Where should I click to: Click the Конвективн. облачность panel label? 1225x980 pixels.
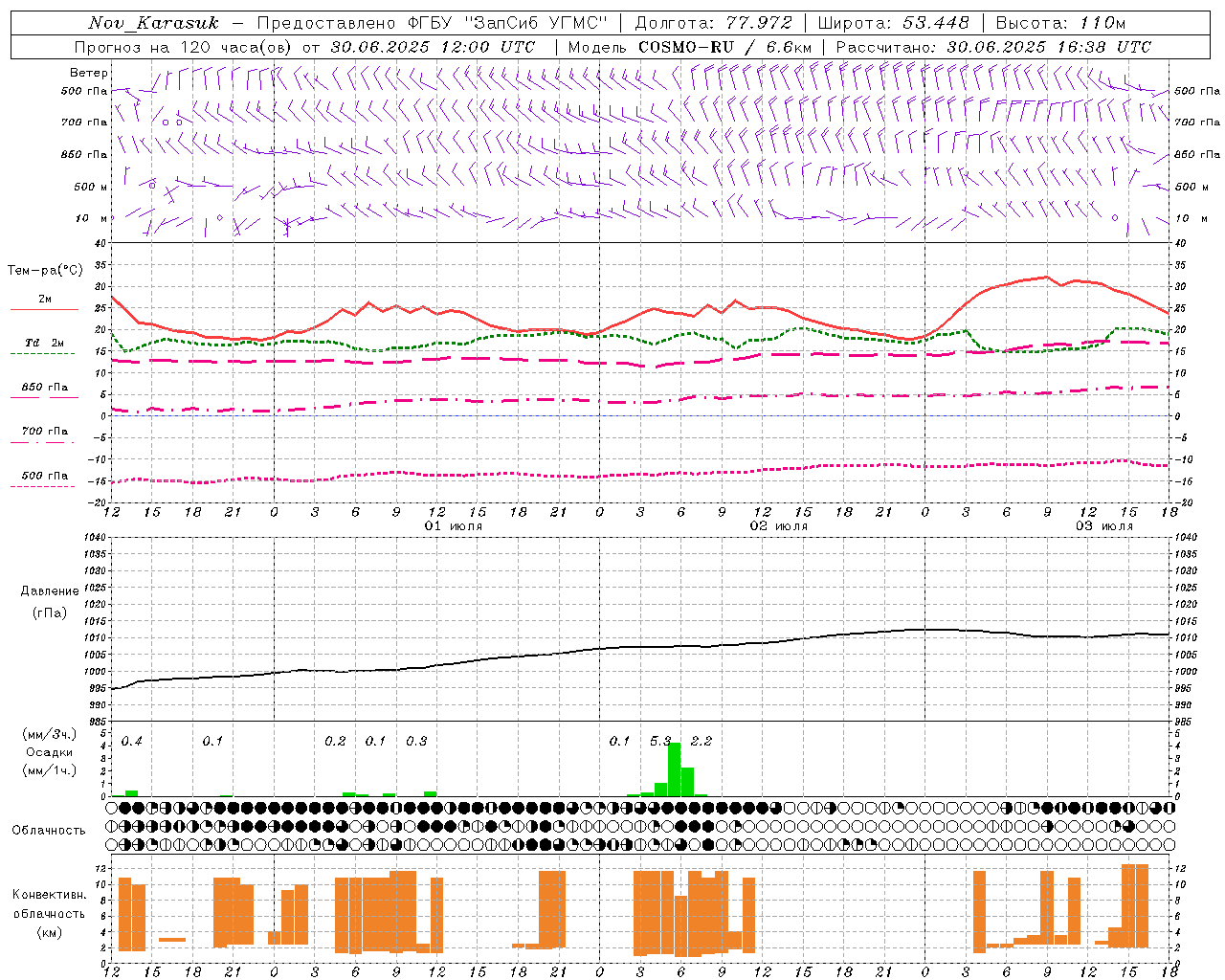(49, 913)
